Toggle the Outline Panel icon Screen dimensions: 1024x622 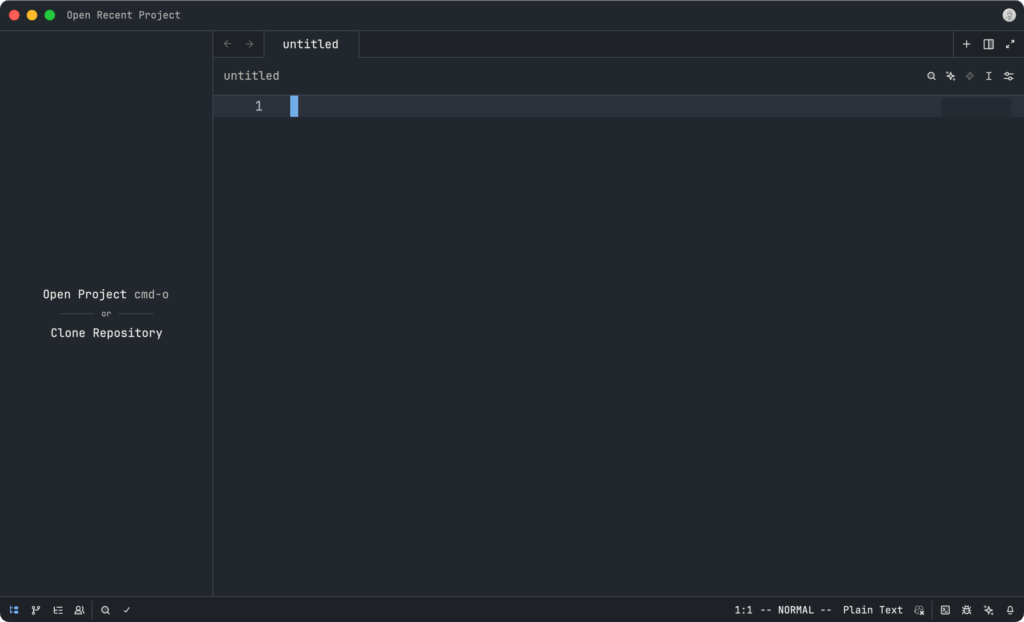coord(58,610)
